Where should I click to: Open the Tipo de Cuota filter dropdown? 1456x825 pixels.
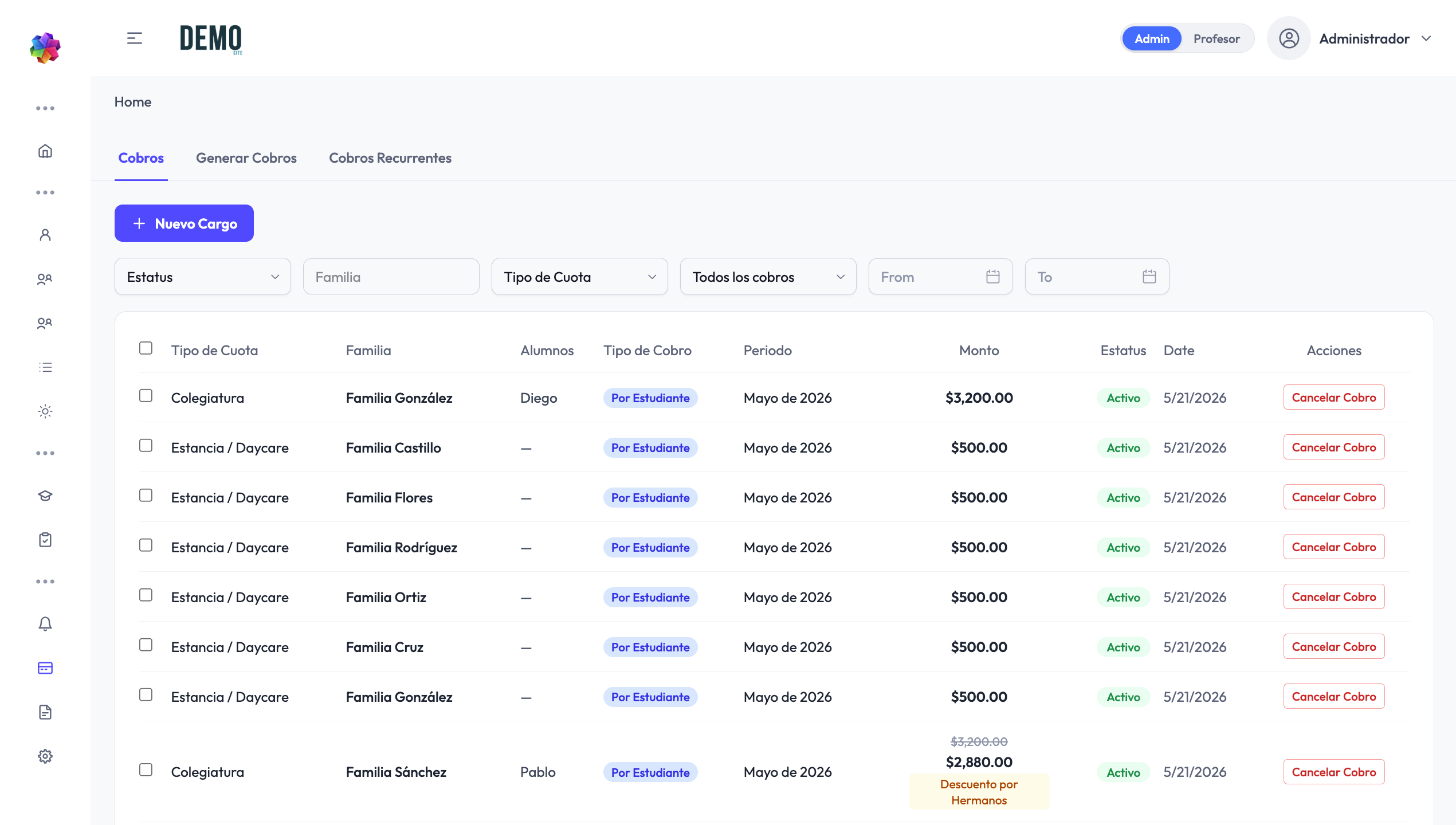(x=580, y=277)
